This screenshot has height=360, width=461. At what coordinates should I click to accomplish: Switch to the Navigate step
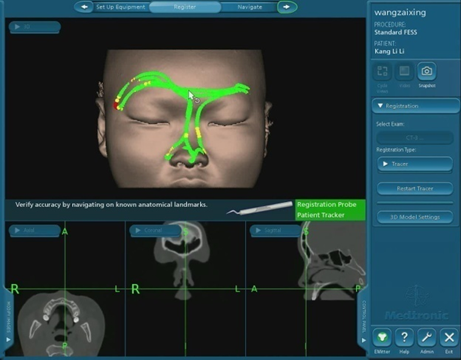pyautogui.click(x=250, y=7)
